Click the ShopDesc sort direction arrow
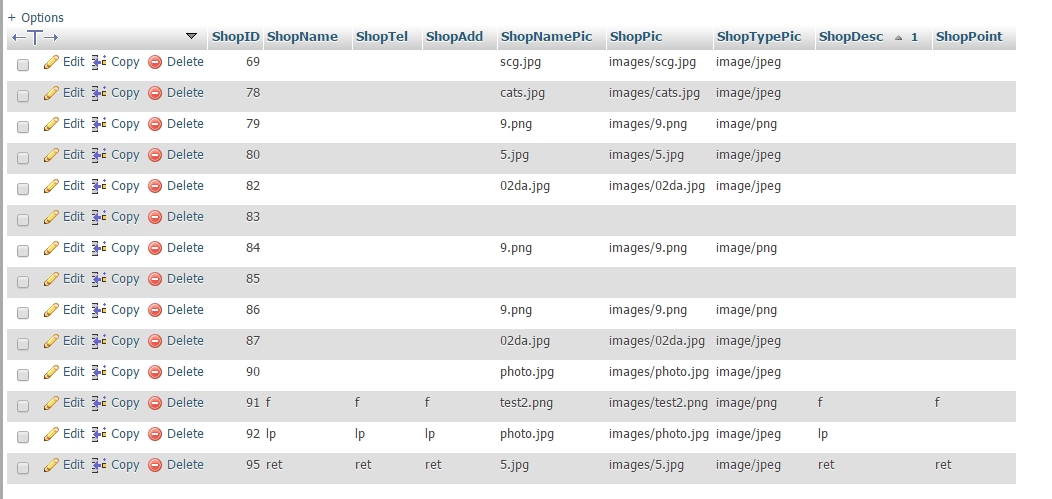1052x499 pixels. click(x=898, y=37)
